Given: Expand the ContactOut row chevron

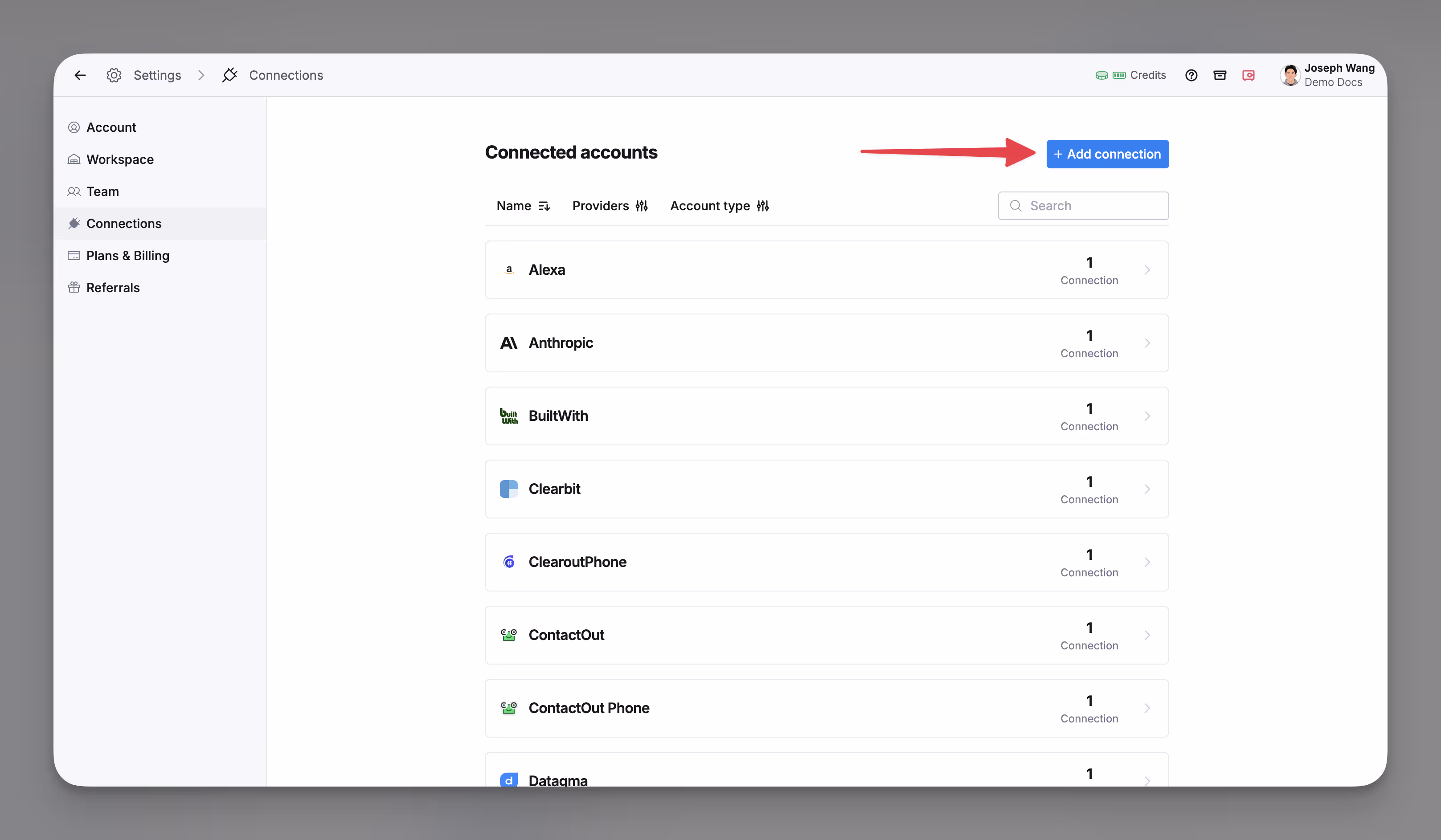Looking at the screenshot, I should point(1147,635).
